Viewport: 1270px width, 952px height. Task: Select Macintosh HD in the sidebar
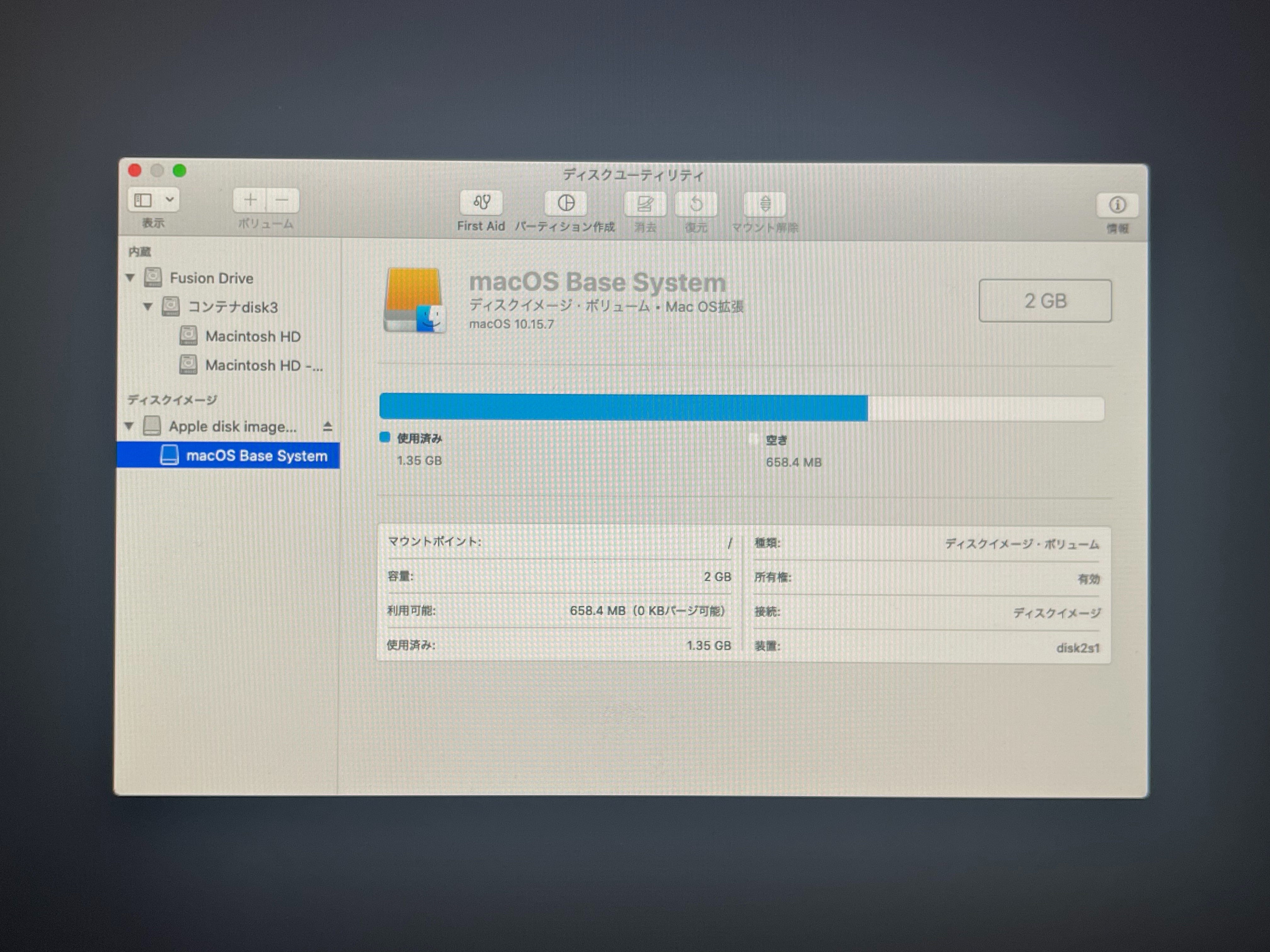pyautogui.click(x=254, y=336)
